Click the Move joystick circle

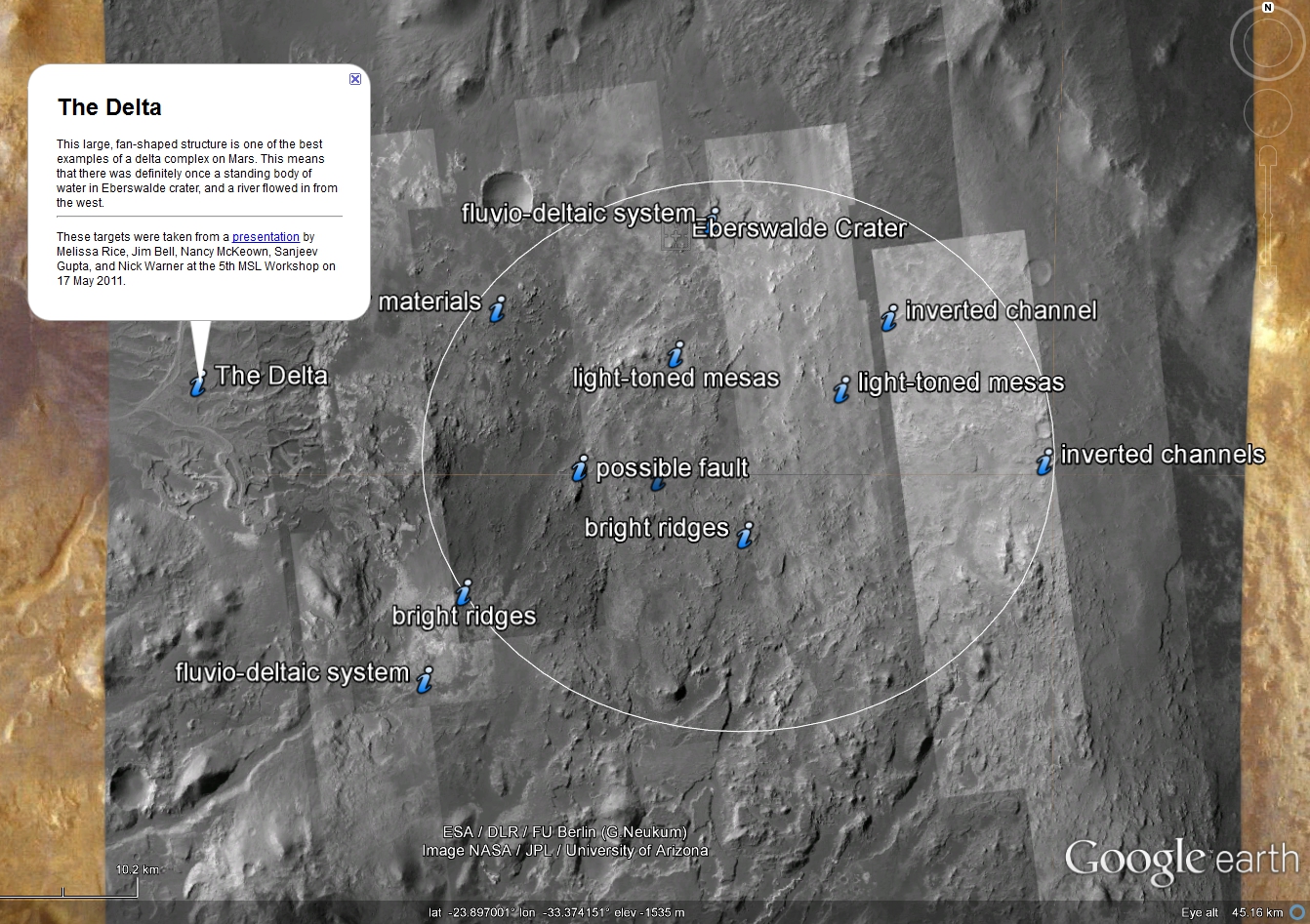1267,114
